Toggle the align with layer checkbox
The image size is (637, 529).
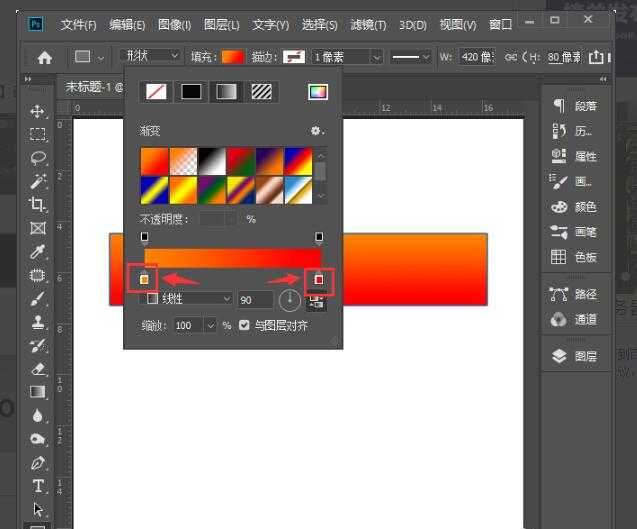[245, 326]
